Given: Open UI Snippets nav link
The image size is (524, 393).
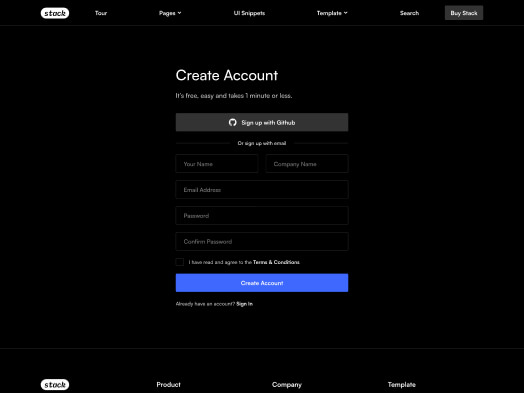Looking at the screenshot, I should click(x=249, y=13).
